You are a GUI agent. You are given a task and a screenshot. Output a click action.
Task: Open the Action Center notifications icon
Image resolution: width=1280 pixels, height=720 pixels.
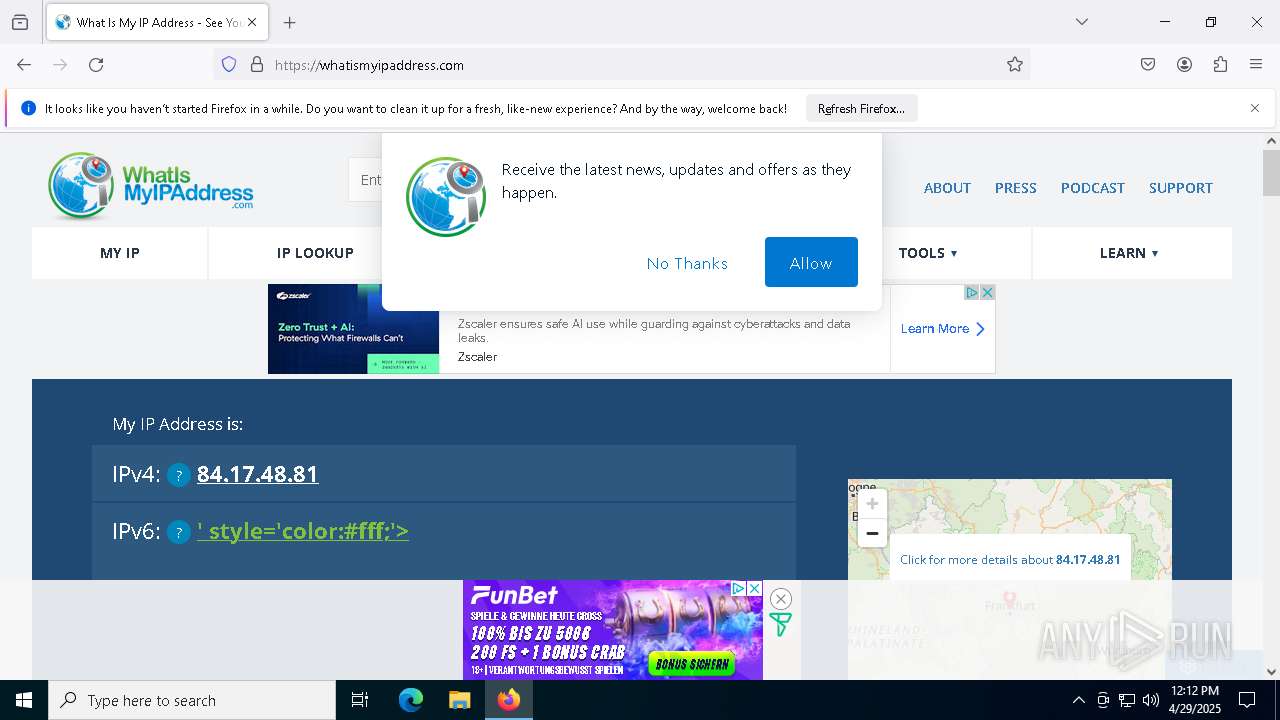[1247, 700]
